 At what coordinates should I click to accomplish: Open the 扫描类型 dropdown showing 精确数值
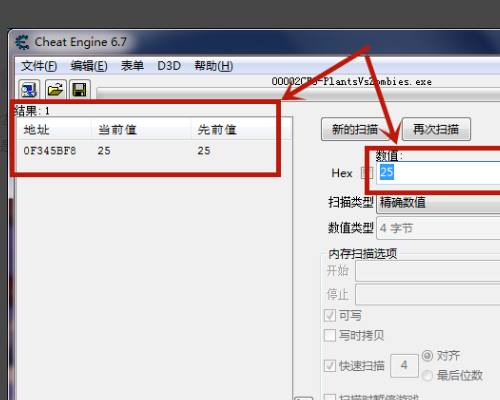[438, 203]
